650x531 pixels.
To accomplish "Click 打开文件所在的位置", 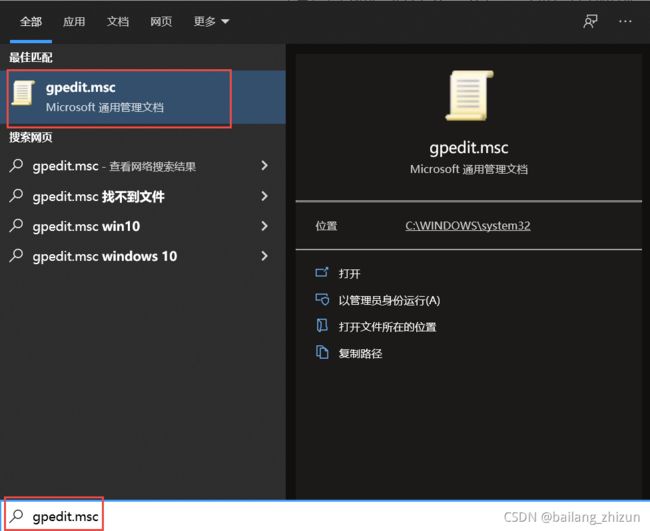I will (388, 327).
